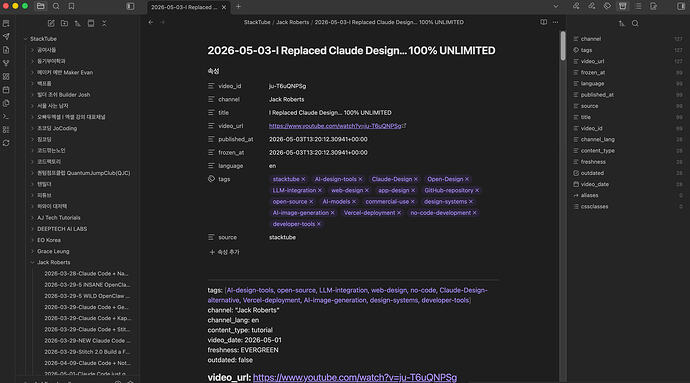The width and height of the screenshot is (690, 383).
Task: Remove the stacktube tag
Action: coord(303,179)
